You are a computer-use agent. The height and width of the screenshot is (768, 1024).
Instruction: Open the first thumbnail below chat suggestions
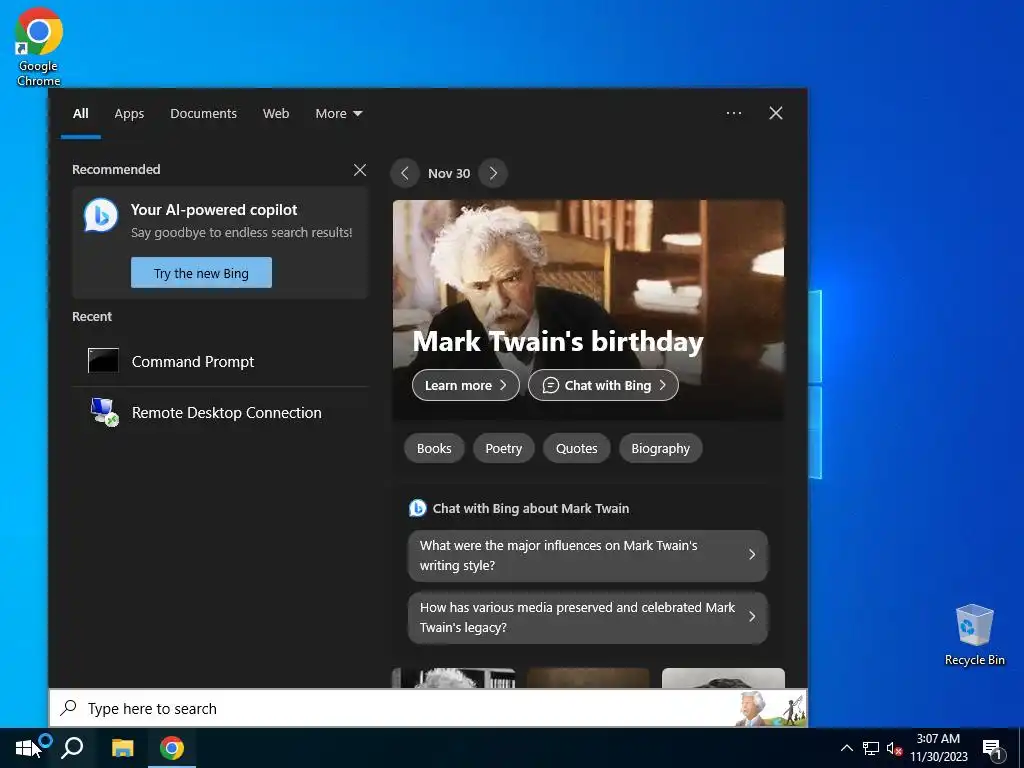click(x=454, y=678)
